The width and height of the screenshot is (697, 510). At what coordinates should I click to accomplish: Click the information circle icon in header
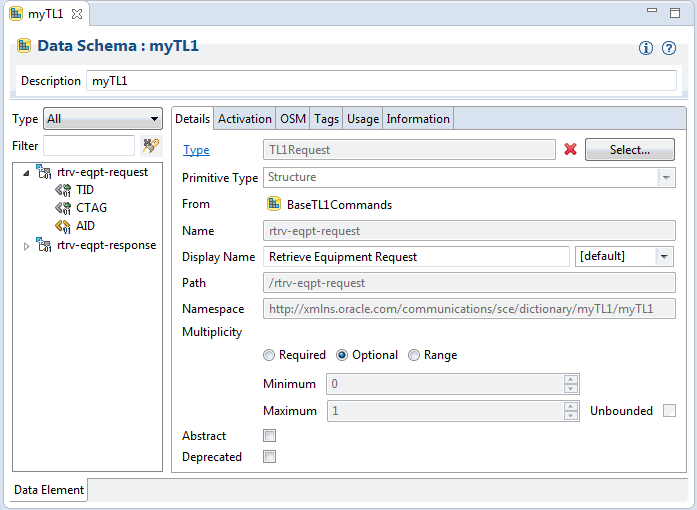pyautogui.click(x=646, y=48)
